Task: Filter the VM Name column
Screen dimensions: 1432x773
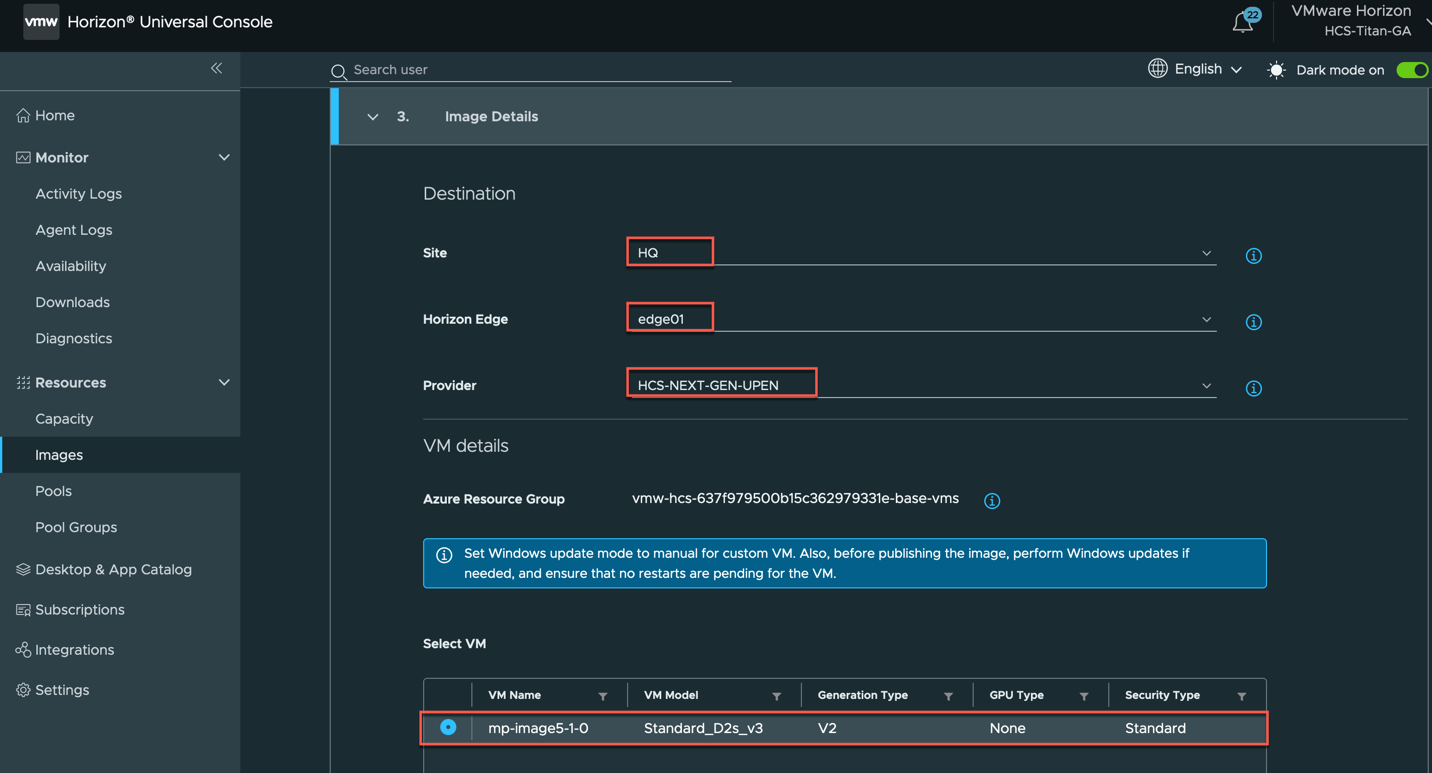Action: 603,696
